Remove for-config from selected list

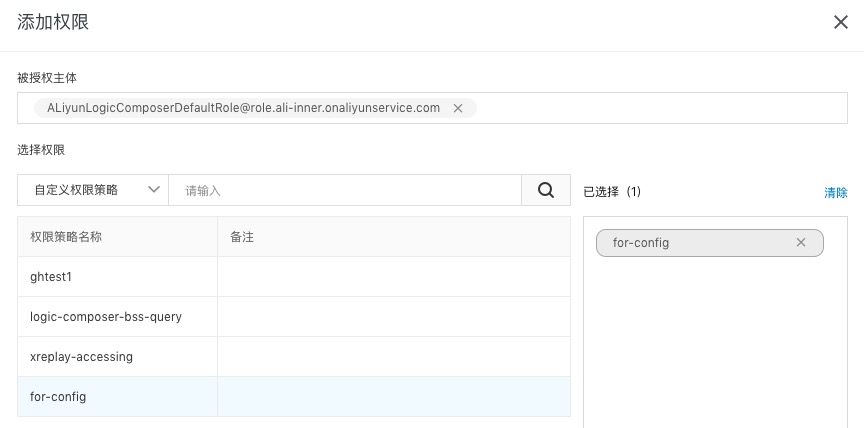(801, 242)
